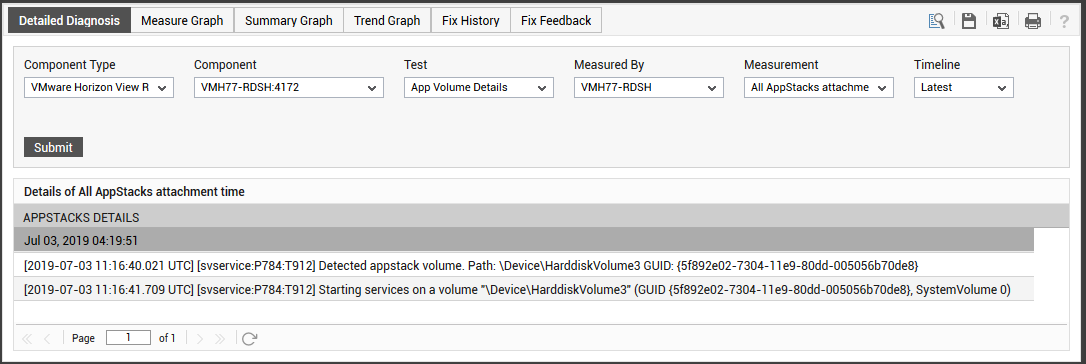Expand the Component dropdown VMH77-RDSH:4172
This screenshot has height=364, width=1086.
(x=289, y=88)
